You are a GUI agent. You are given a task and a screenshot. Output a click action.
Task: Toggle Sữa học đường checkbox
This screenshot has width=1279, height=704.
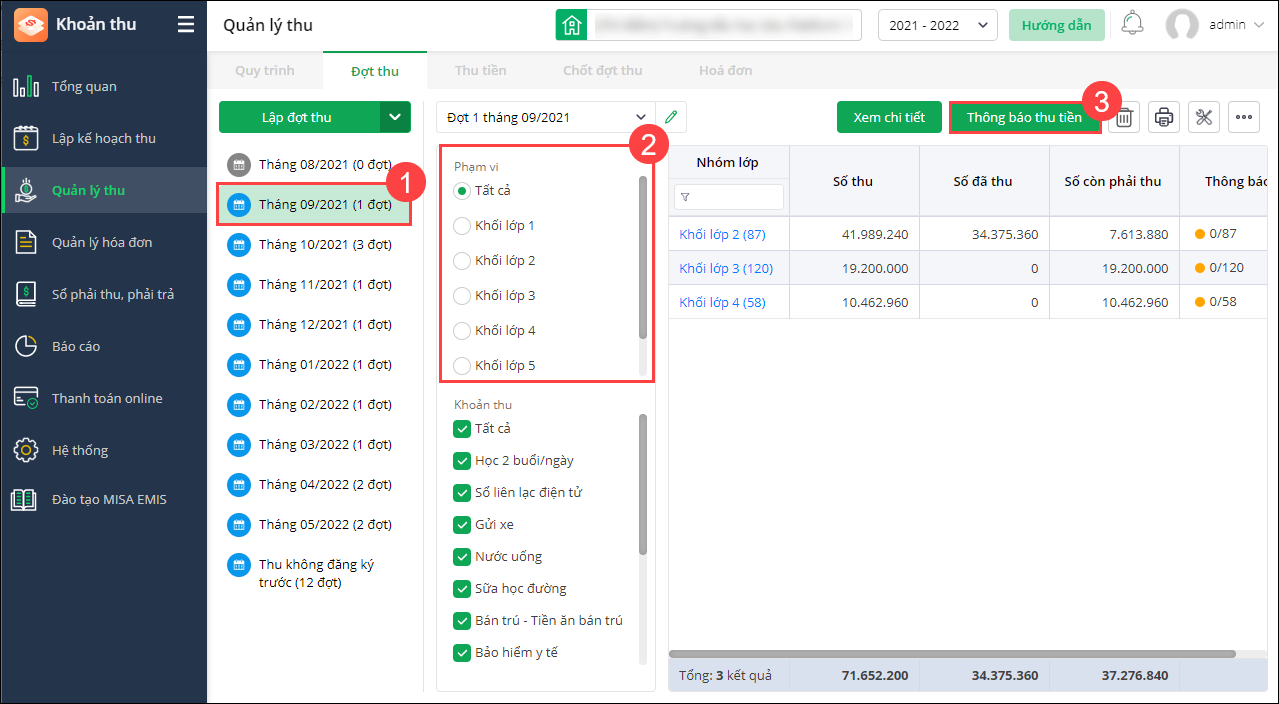pyautogui.click(x=462, y=588)
